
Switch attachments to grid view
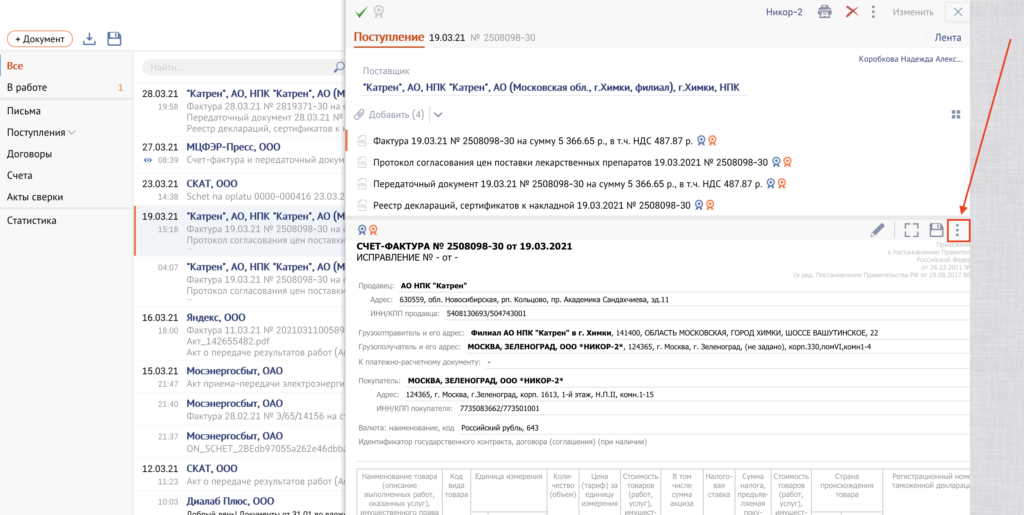tap(956, 114)
